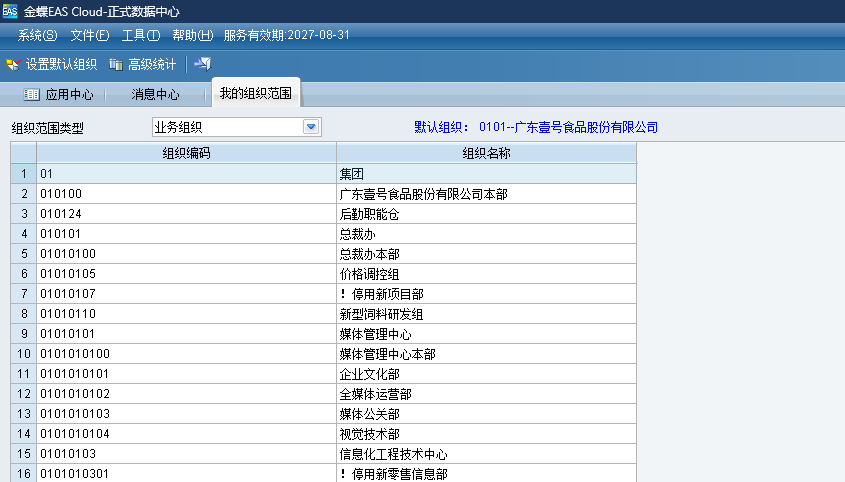Open the 系统(S) menu

37,35
